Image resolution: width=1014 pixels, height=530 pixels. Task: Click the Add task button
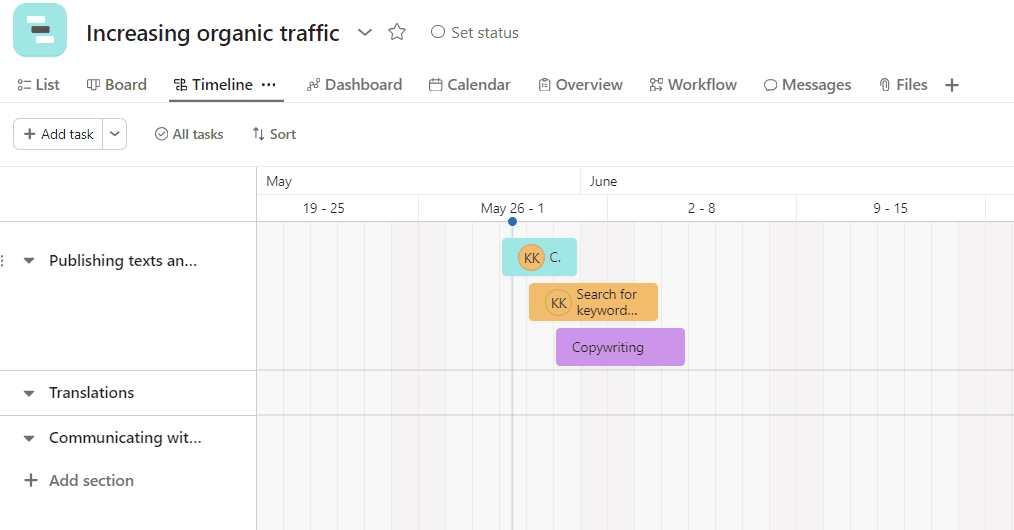coord(58,134)
